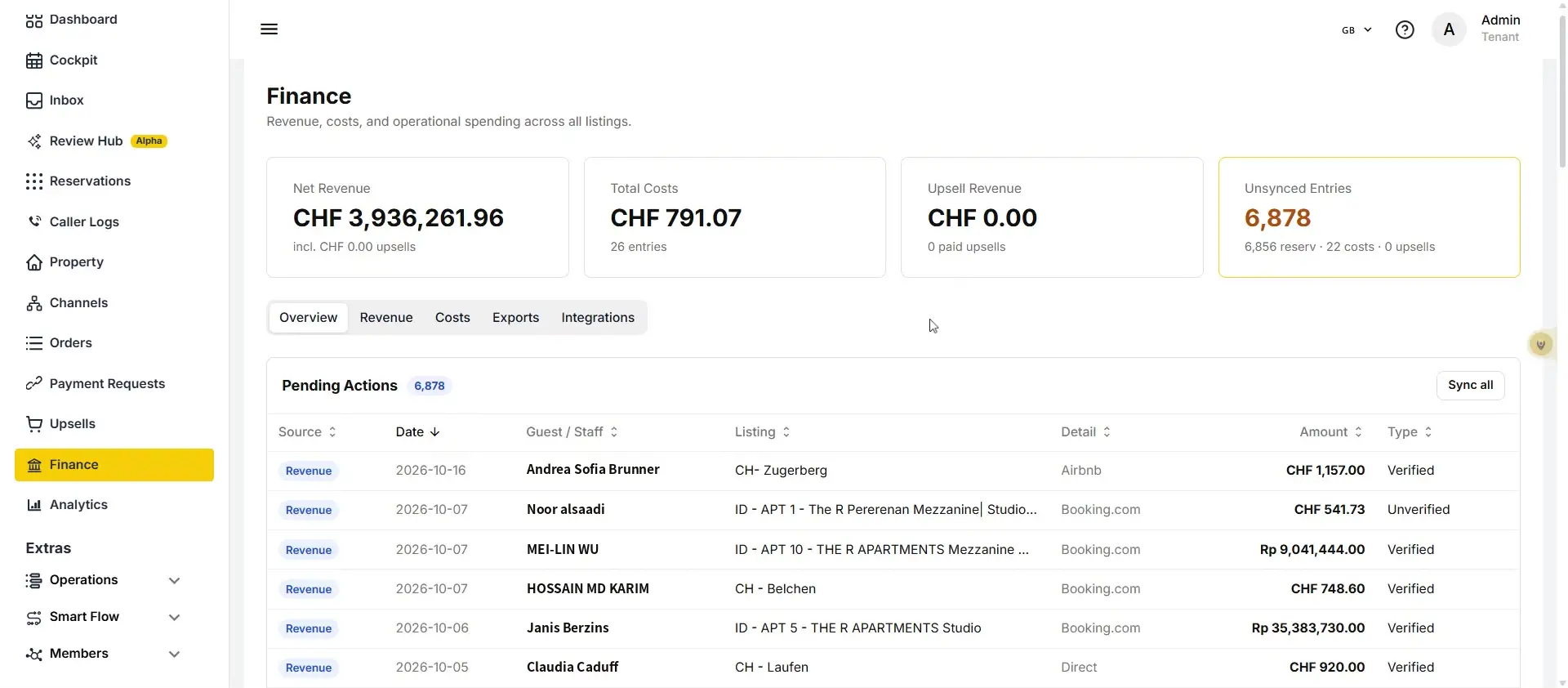1568x688 pixels.
Task: Select guest Andrea Sofia Brunner
Action: click(593, 470)
